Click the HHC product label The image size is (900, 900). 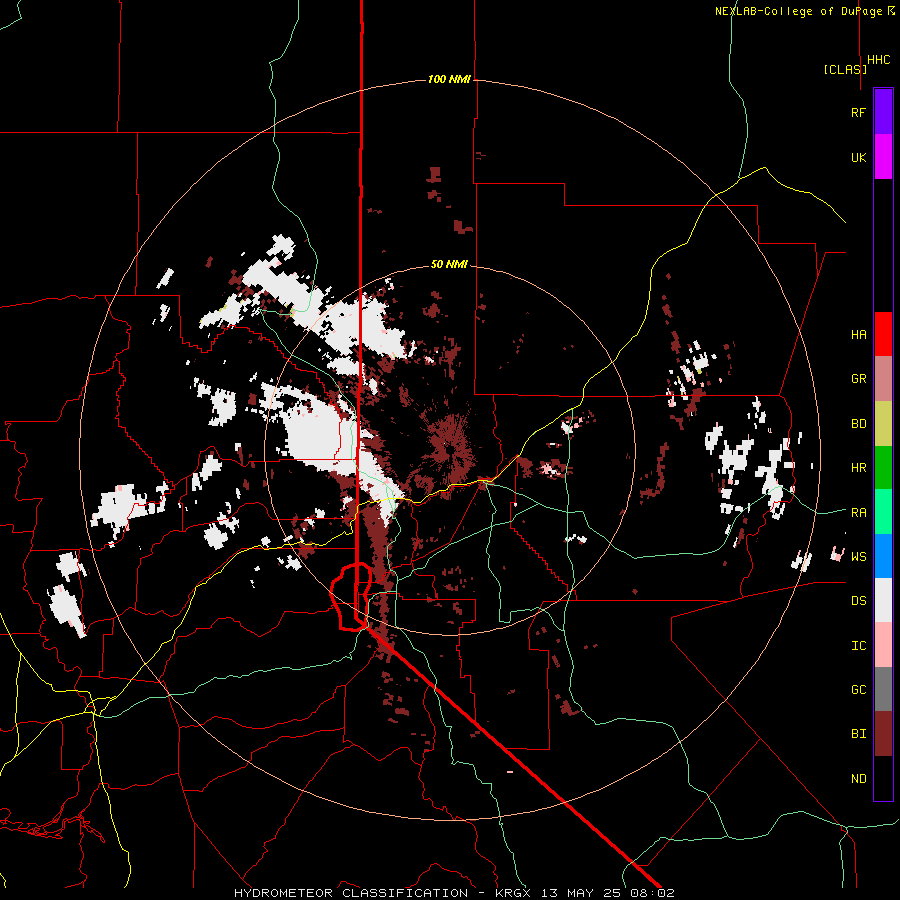[879, 60]
